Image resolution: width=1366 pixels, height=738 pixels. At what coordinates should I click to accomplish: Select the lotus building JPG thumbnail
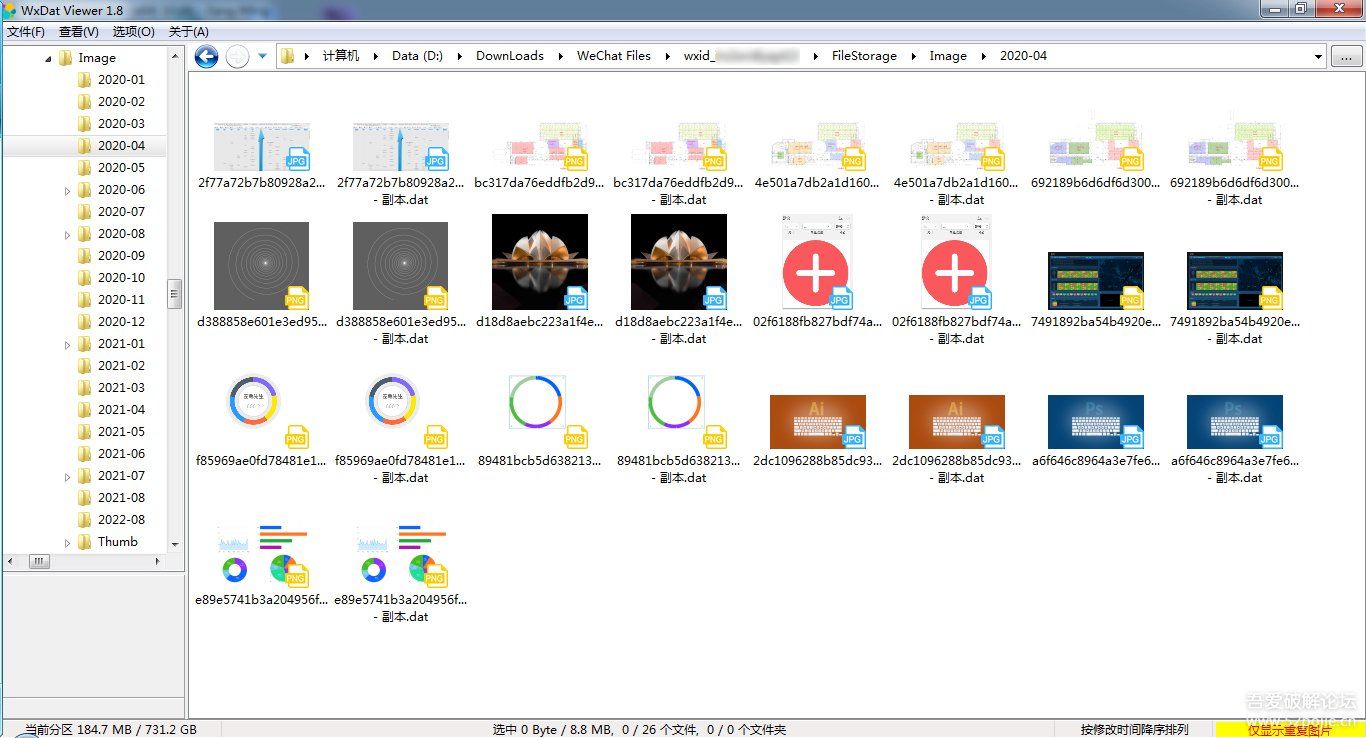click(x=540, y=261)
